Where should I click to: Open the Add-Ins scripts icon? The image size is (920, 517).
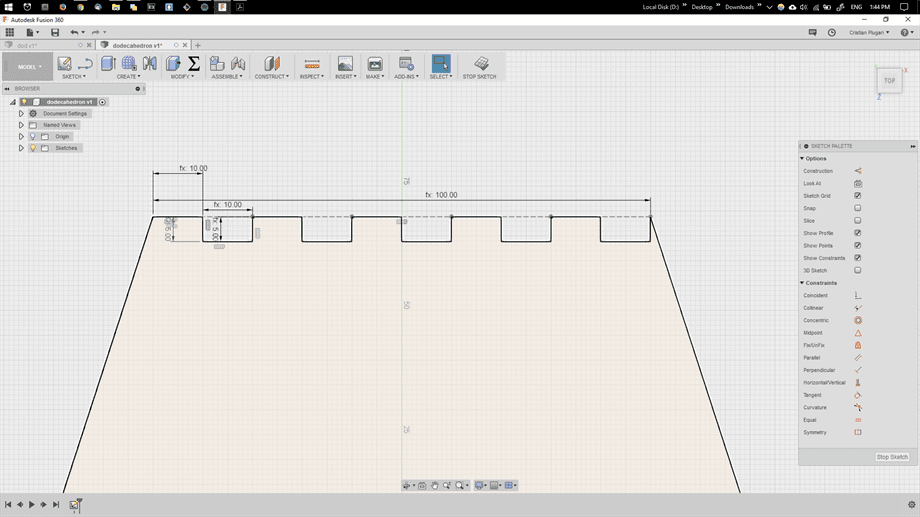(x=406, y=63)
